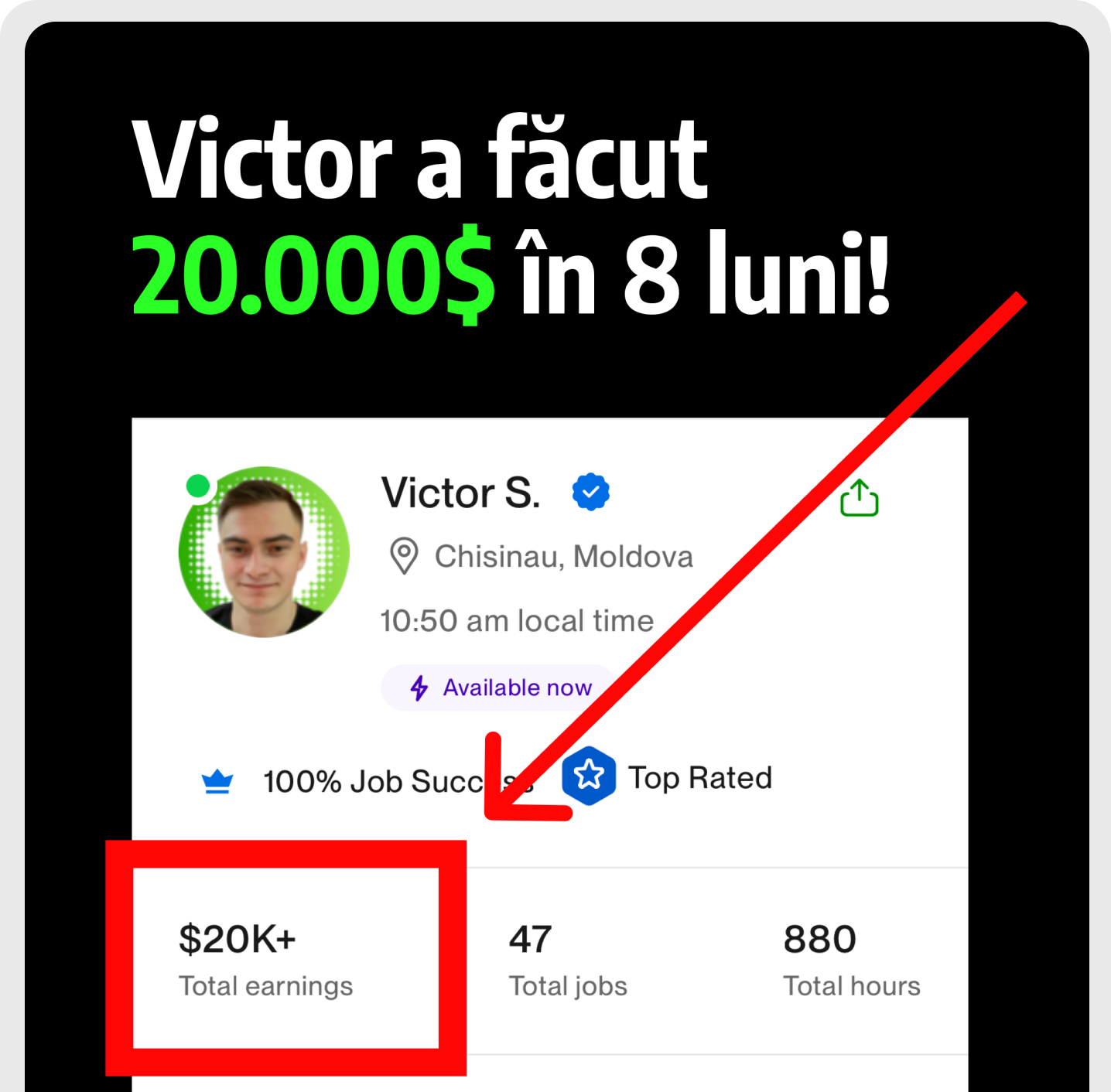Click the Top Rated label
1111x1092 pixels.
tap(700, 778)
